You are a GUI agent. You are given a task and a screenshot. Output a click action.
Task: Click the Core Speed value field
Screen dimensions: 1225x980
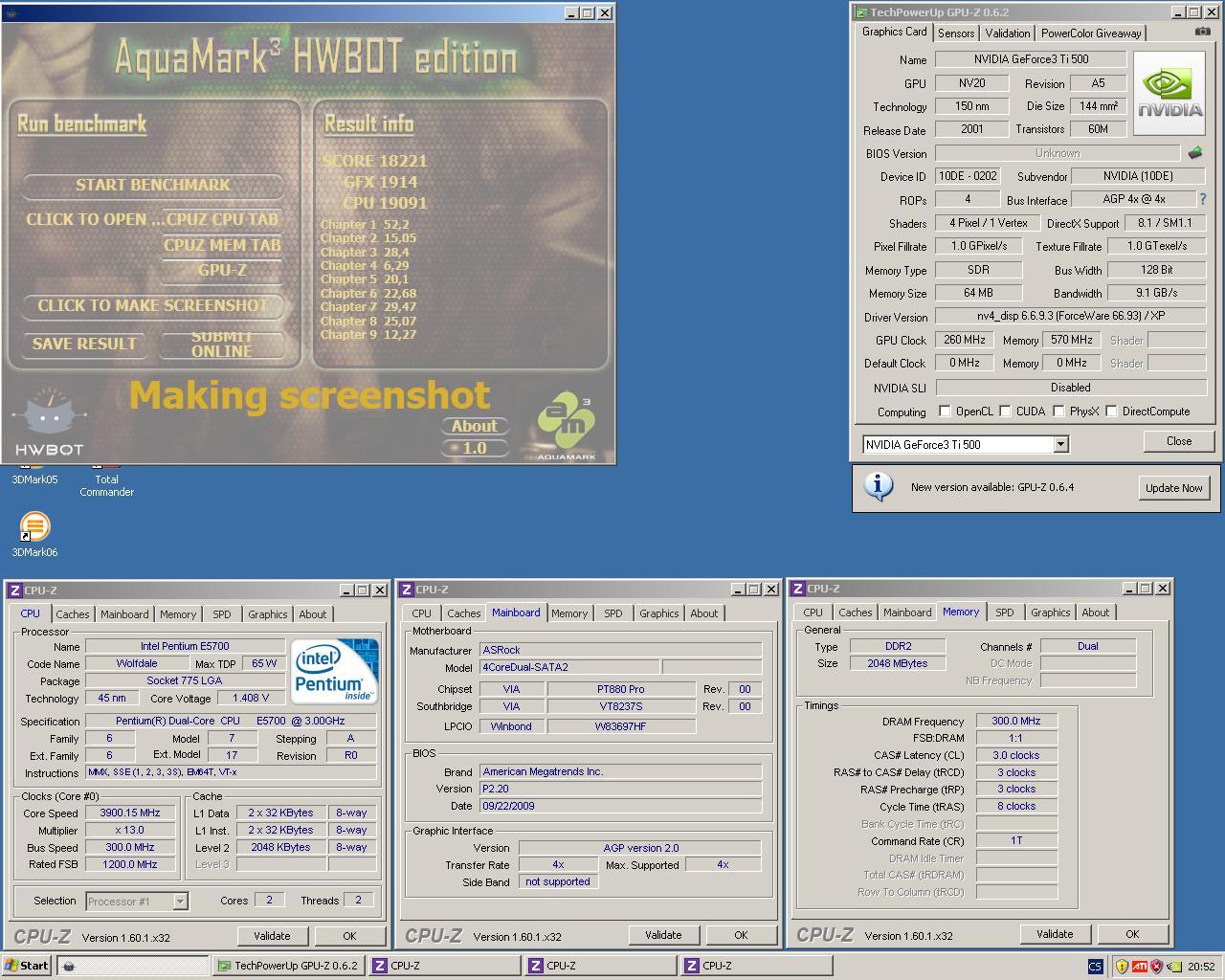pyautogui.click(x=130, y=813)
